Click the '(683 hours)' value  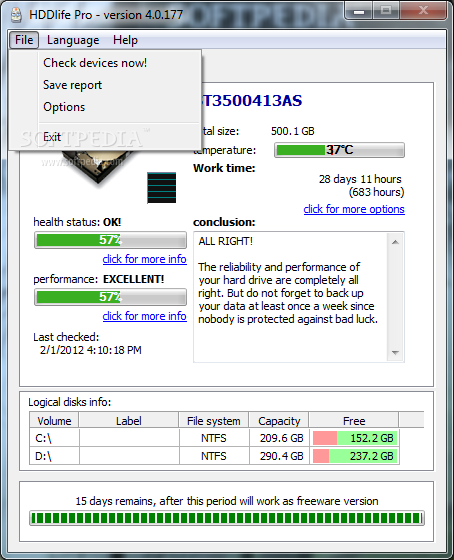[376, 192]
